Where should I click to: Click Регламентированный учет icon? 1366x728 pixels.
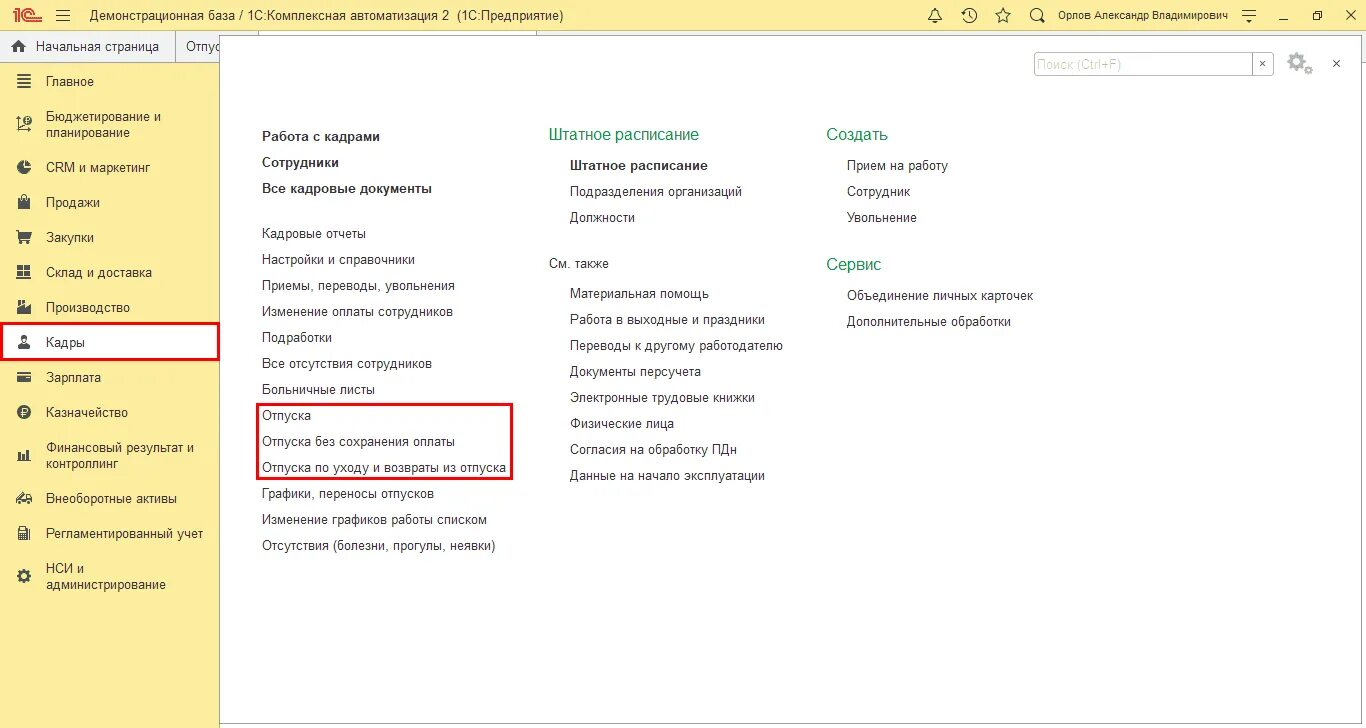pos(25,533)
